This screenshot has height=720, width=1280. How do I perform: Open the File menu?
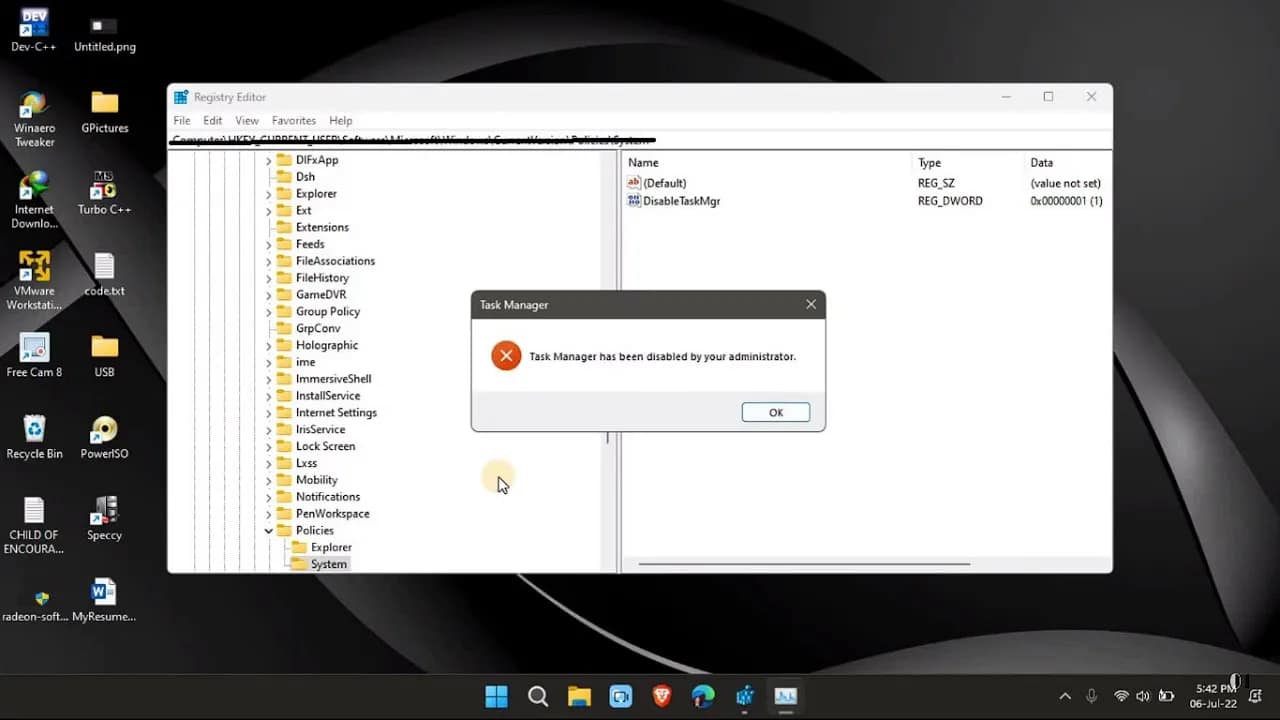[182, 120]
